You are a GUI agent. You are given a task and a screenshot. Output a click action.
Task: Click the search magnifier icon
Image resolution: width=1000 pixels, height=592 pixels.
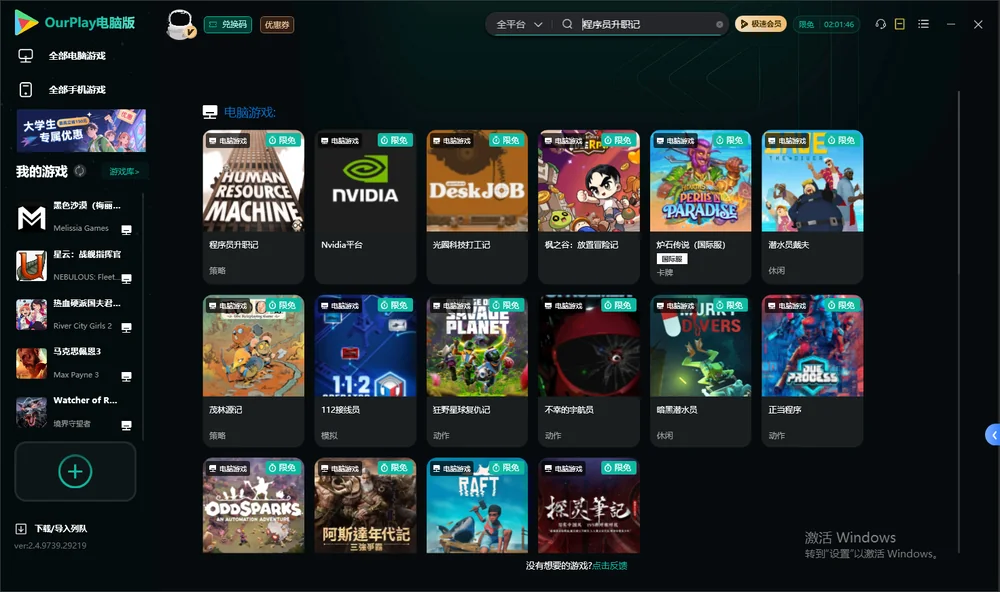(567, 24)
